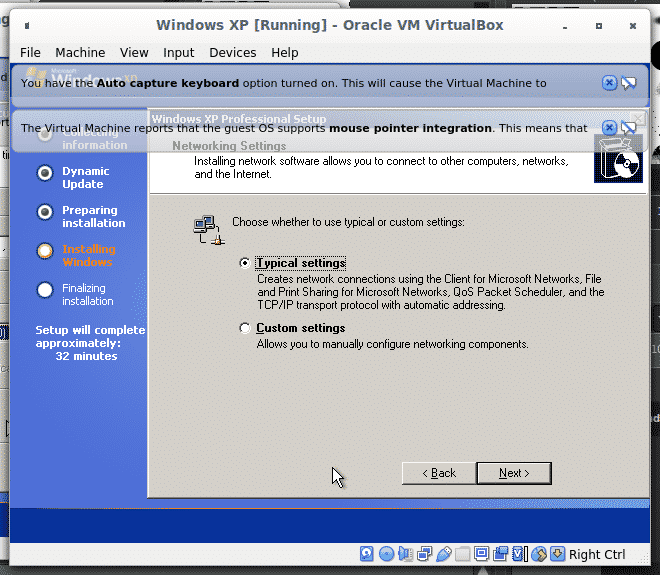Click the USB devices status icon

tap(444, 554)
